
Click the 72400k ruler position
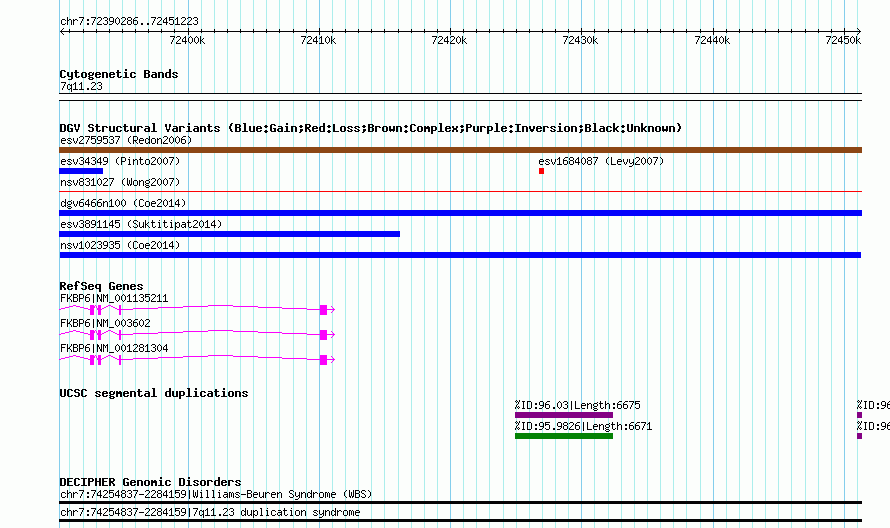click(187, 40)
